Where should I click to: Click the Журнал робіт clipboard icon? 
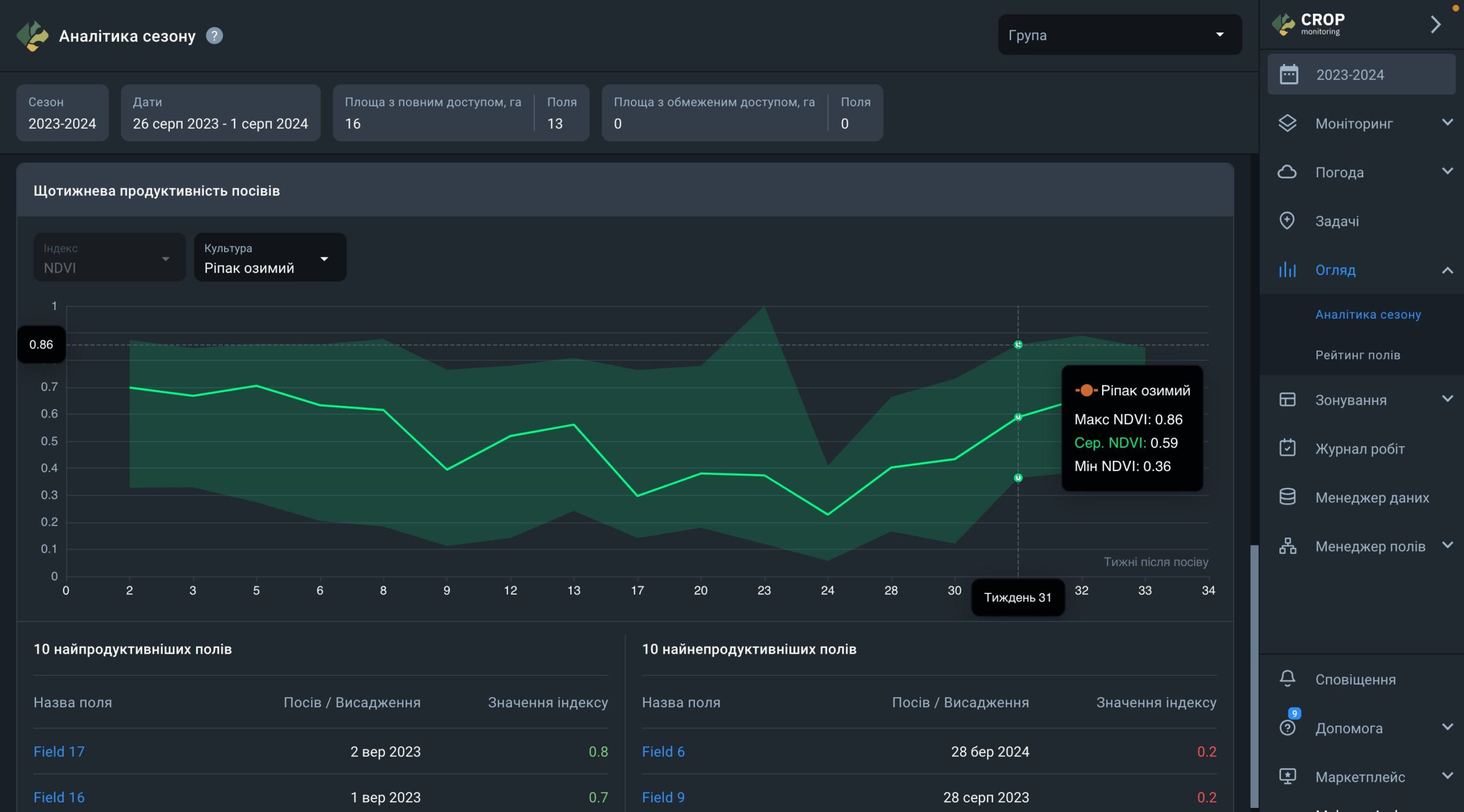pos(1287,448)
